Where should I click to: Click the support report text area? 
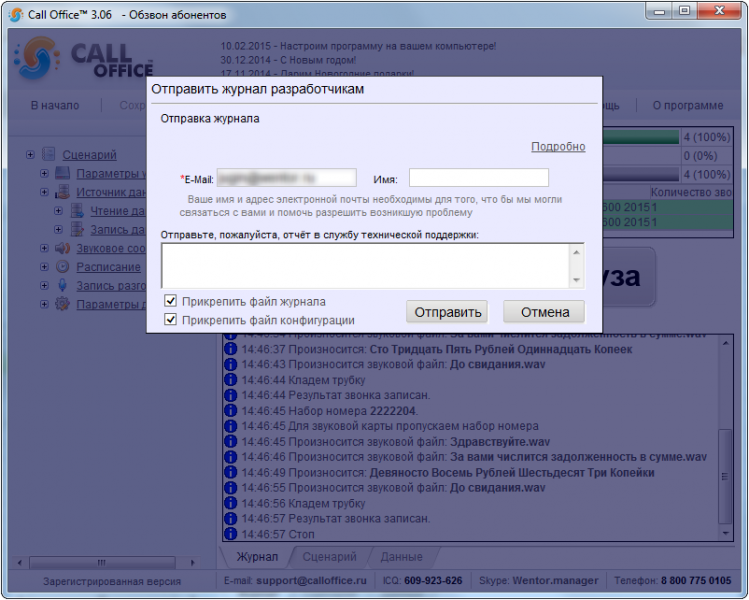(x=365, y=266)
